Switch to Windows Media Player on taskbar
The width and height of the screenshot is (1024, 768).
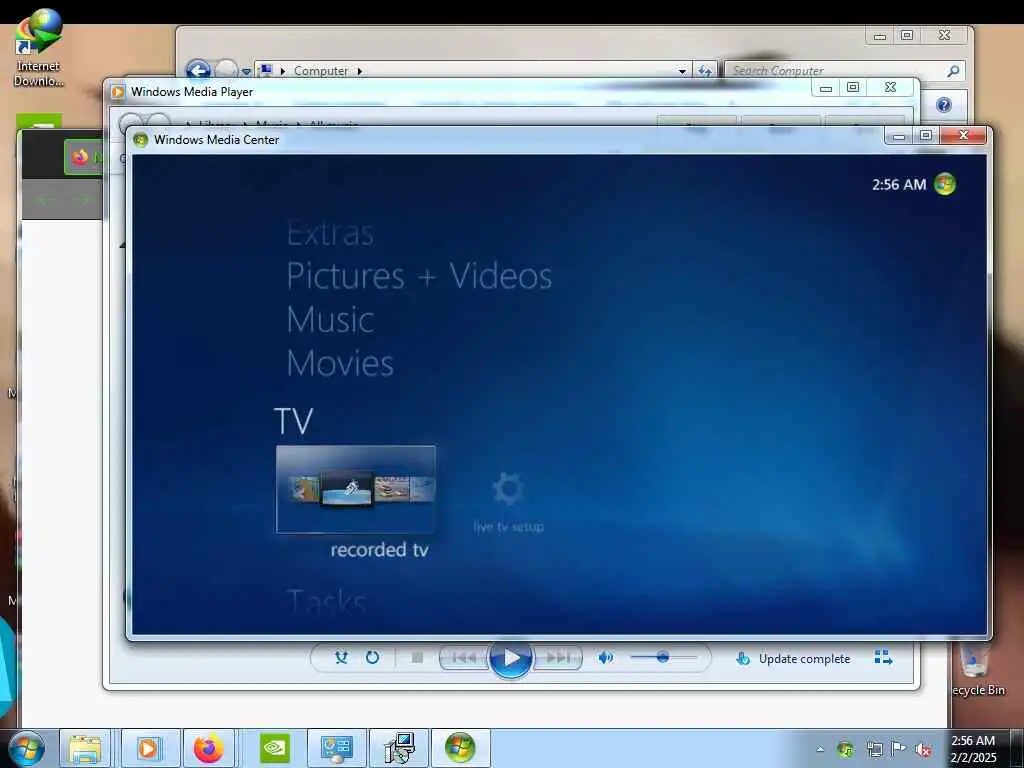pos(148,748)
